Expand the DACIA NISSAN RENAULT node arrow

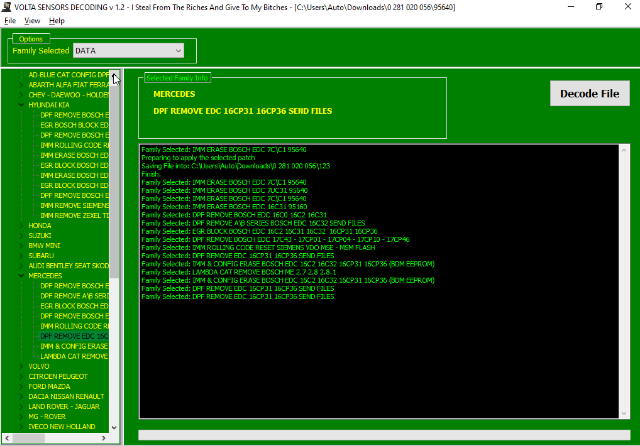click(21, 397)
